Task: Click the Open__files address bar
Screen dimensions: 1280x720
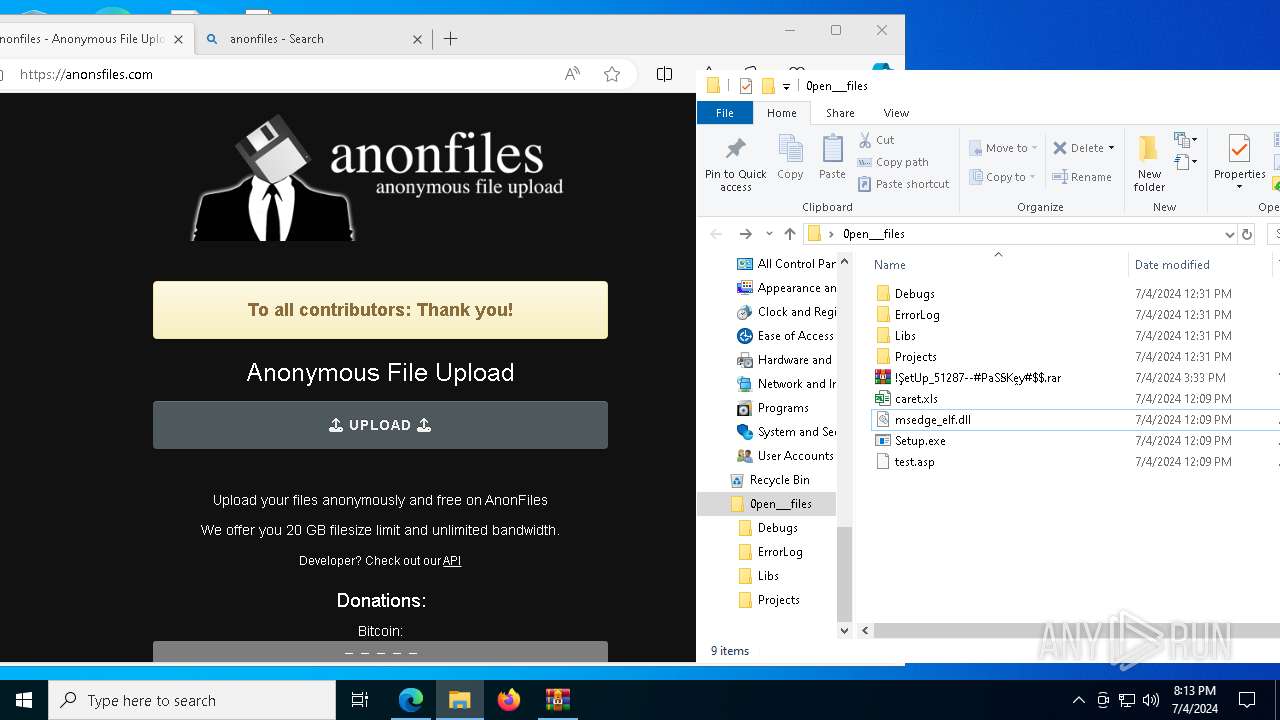Action: pos(1020,234)
